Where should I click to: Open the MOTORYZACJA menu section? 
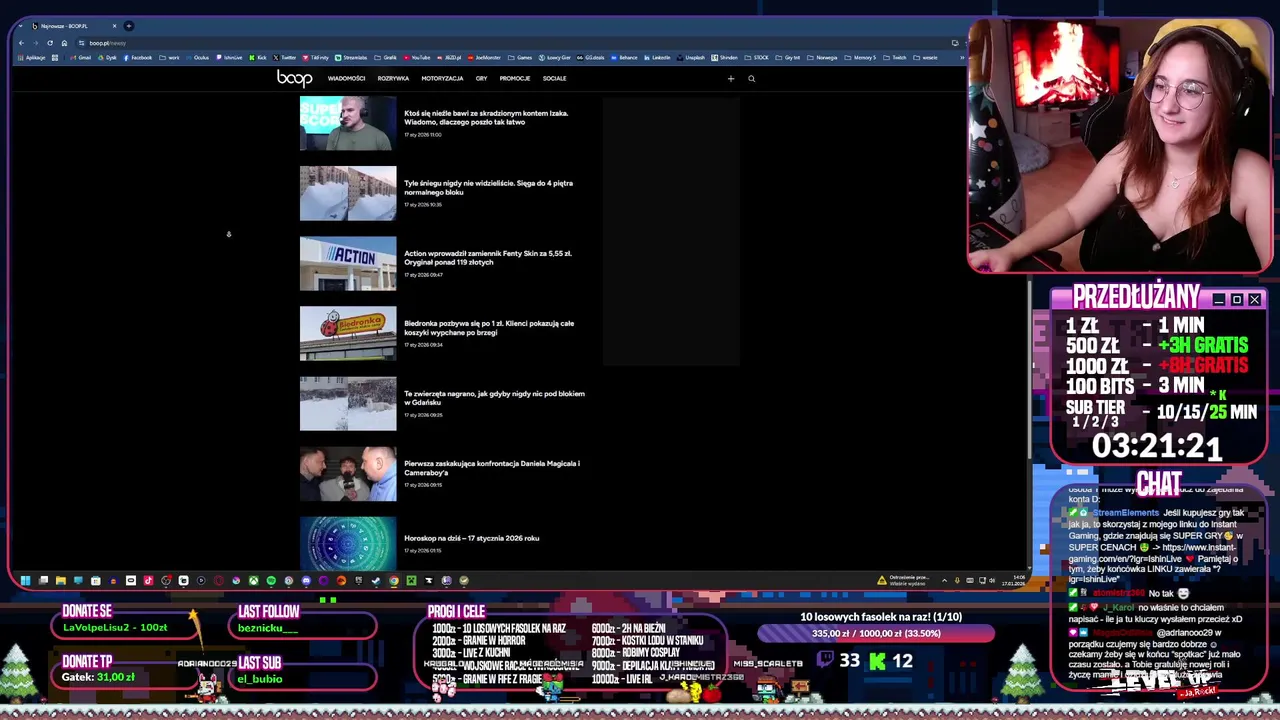[442, 78]
